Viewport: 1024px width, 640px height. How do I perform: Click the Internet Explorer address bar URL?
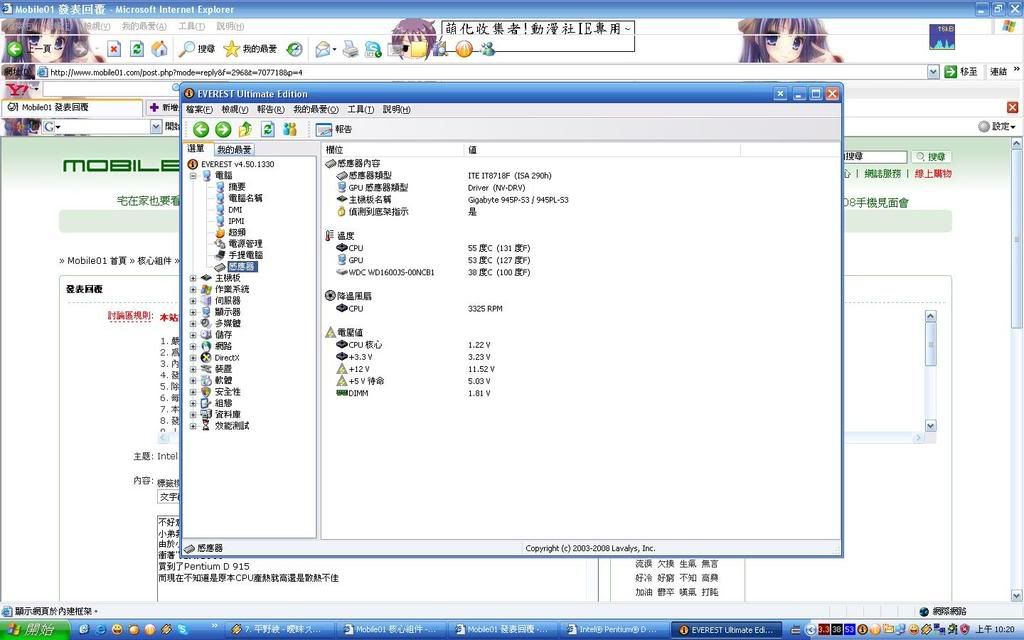coord(176,72)
